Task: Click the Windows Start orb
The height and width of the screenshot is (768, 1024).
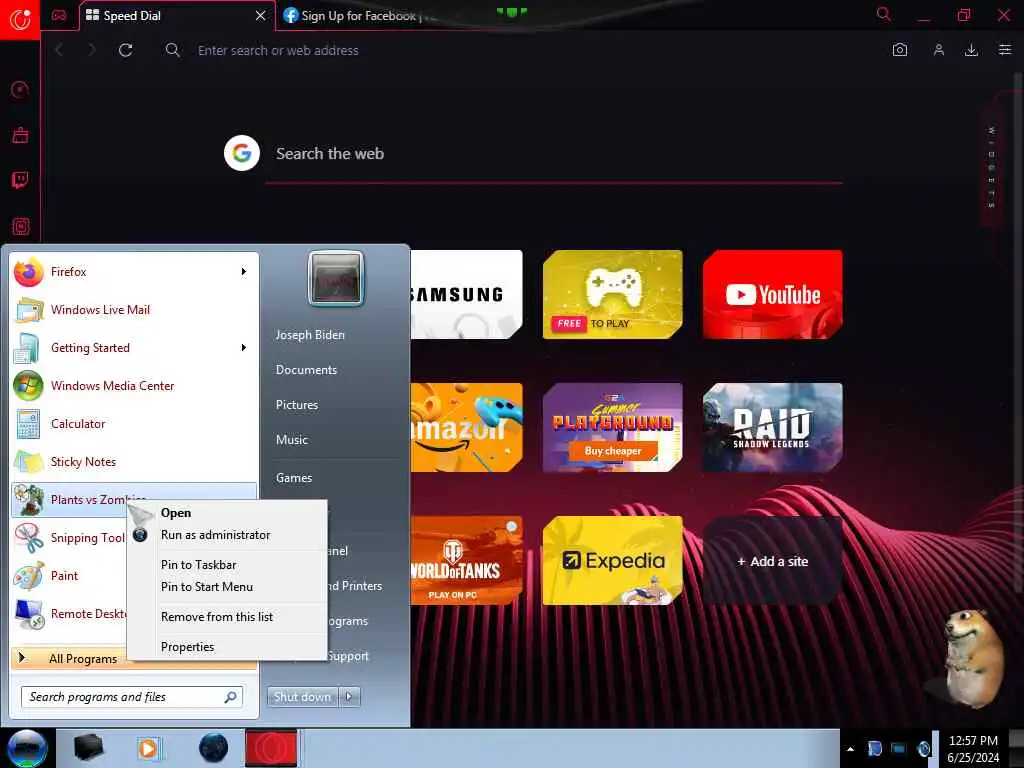Action: pos(26,748)
